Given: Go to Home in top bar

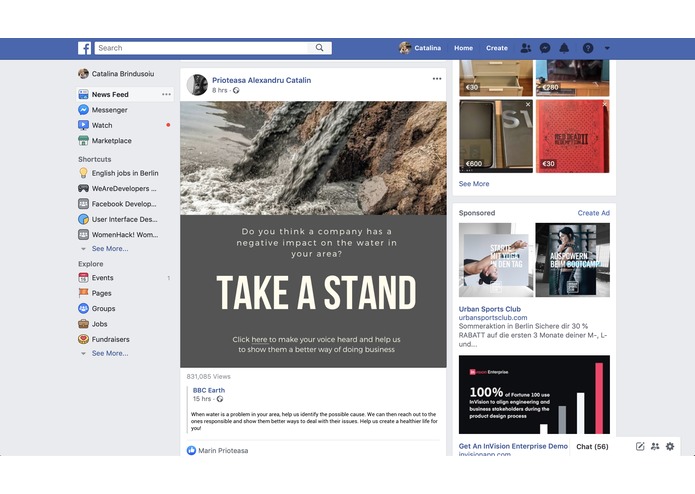Looking at the screenshot, I should point(463,48).
